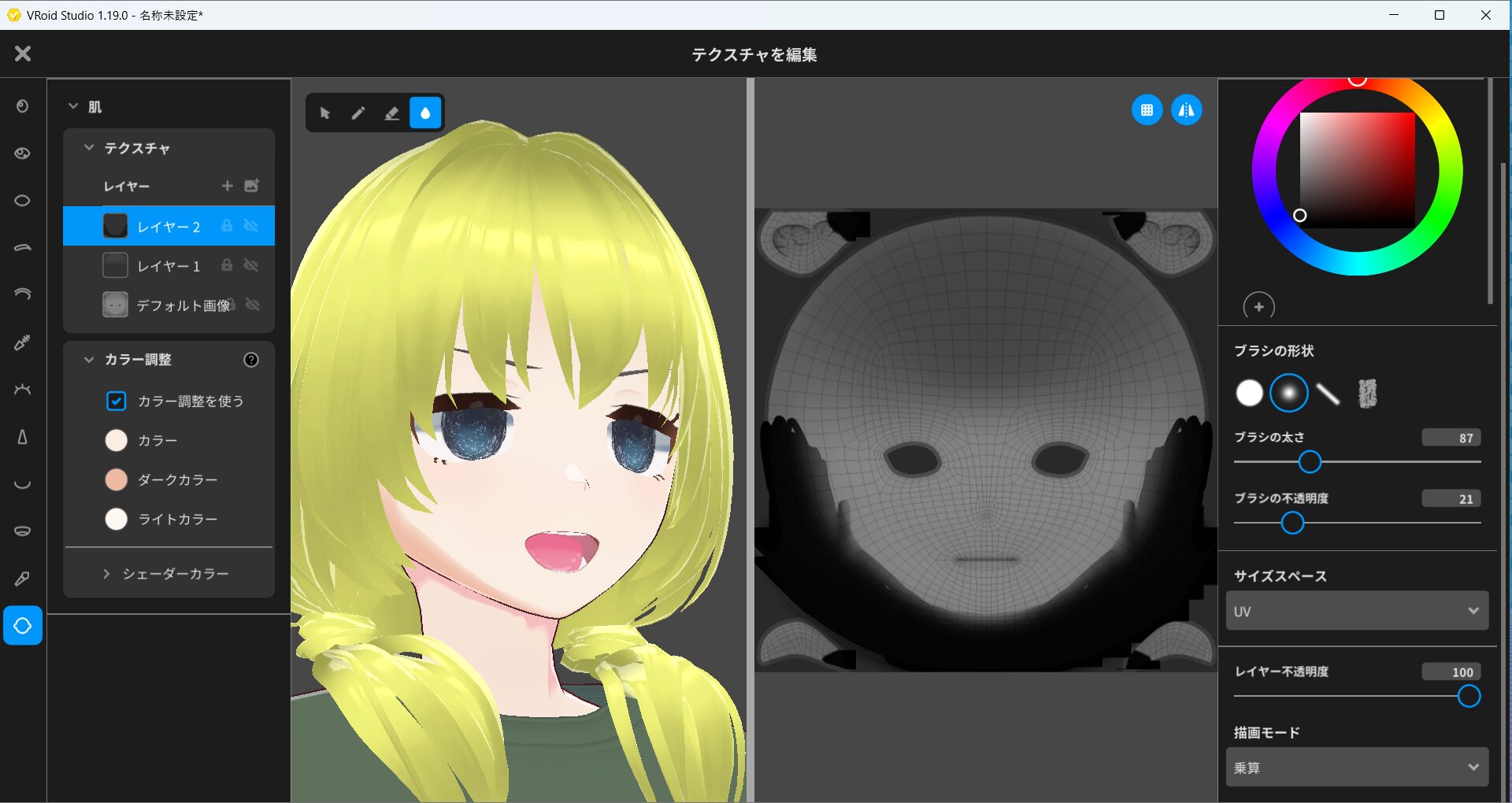Toggle the UV grid display button

click(1147, 110)
